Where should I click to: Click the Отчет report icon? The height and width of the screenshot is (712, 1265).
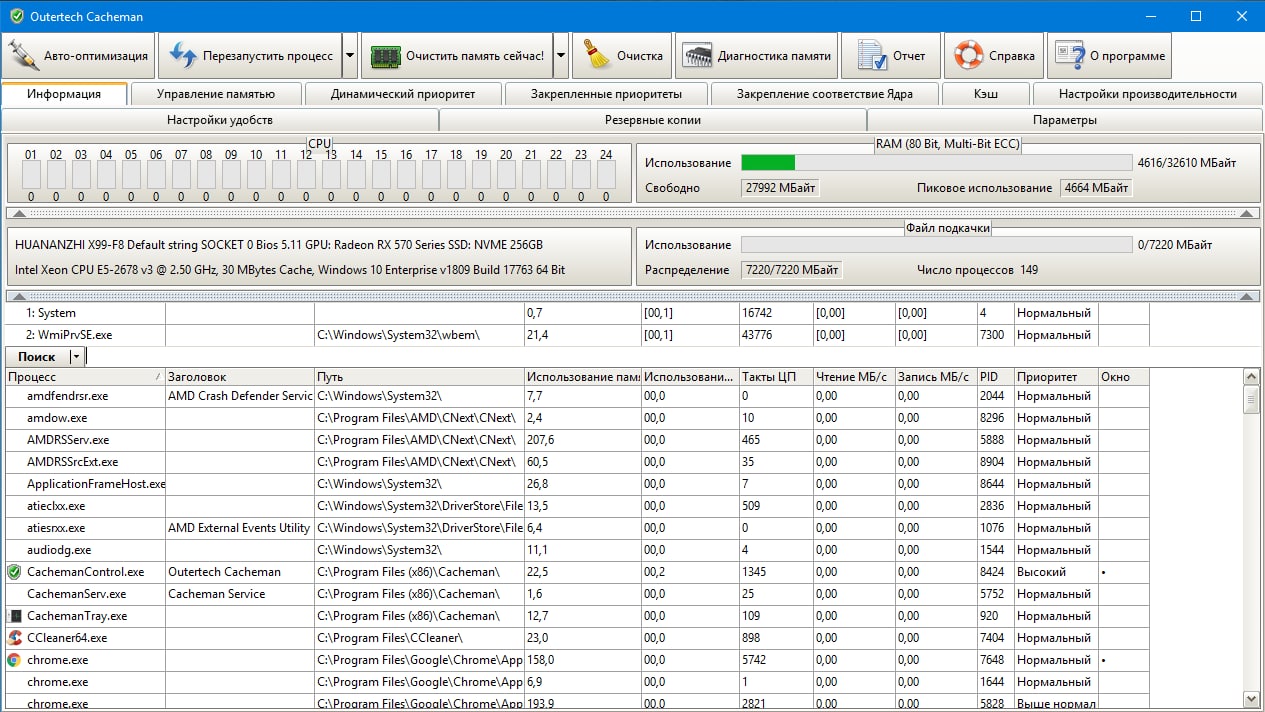pyautogui.click(x=872, y=55)
